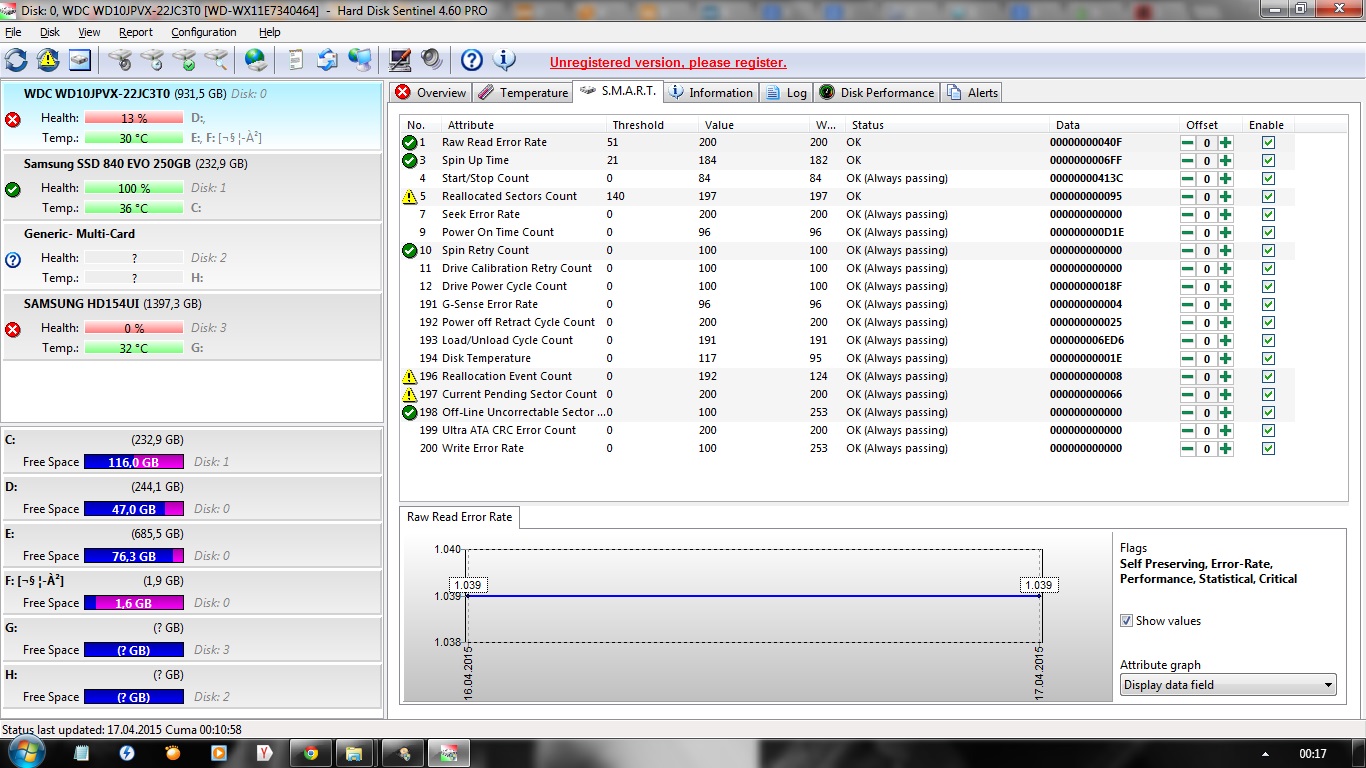Open the Report menu
Image resolution: width=1366 pixels, height=768 pixels.
click(136, 32)
